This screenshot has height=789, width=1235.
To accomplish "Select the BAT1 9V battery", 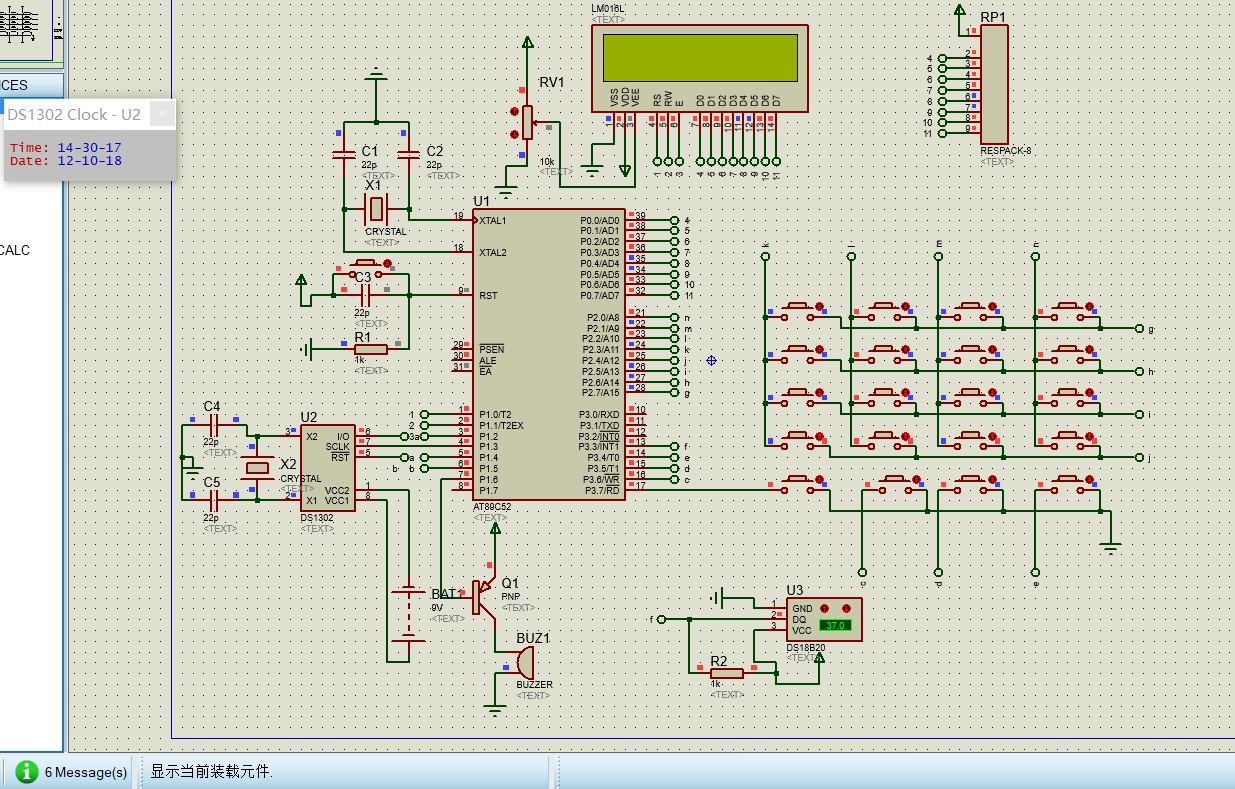I will point(408,613).
